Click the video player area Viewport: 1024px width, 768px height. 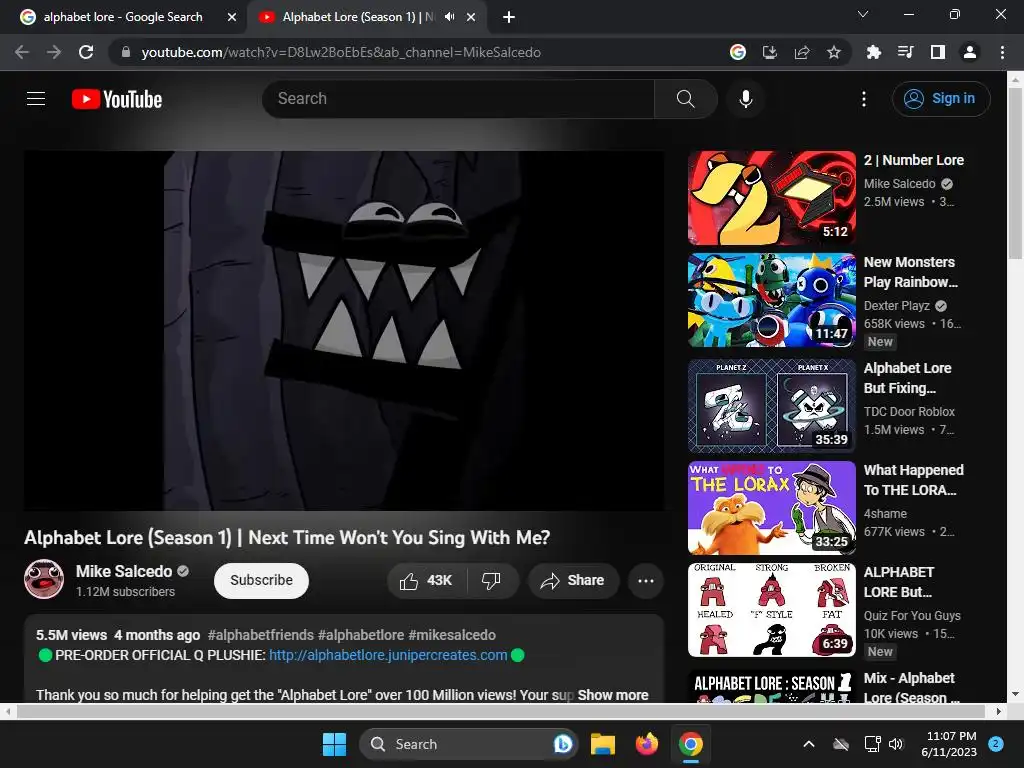click(344, 330)
